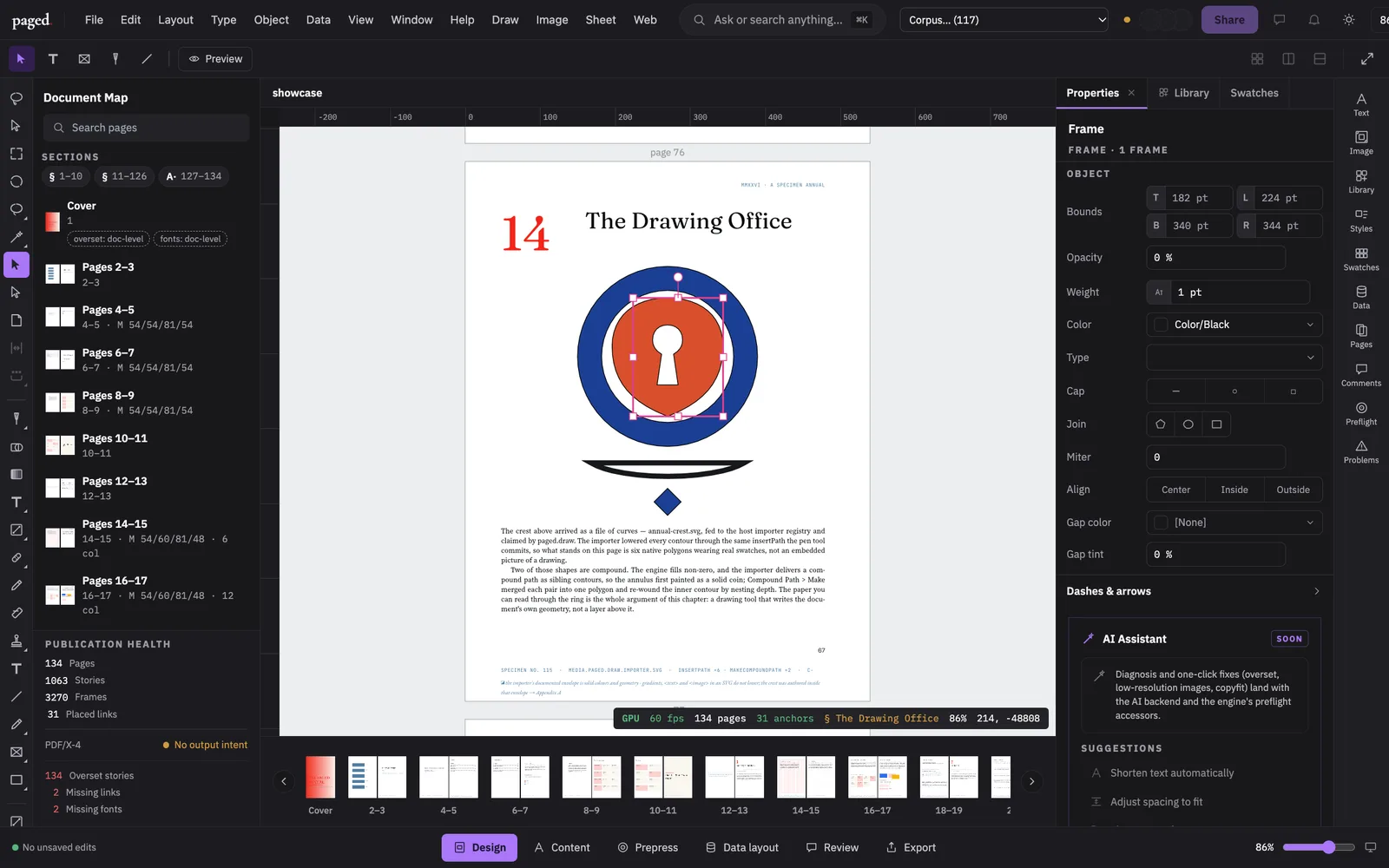Click the Share button
This screenshot has height=868, width=1389.
1229,20
